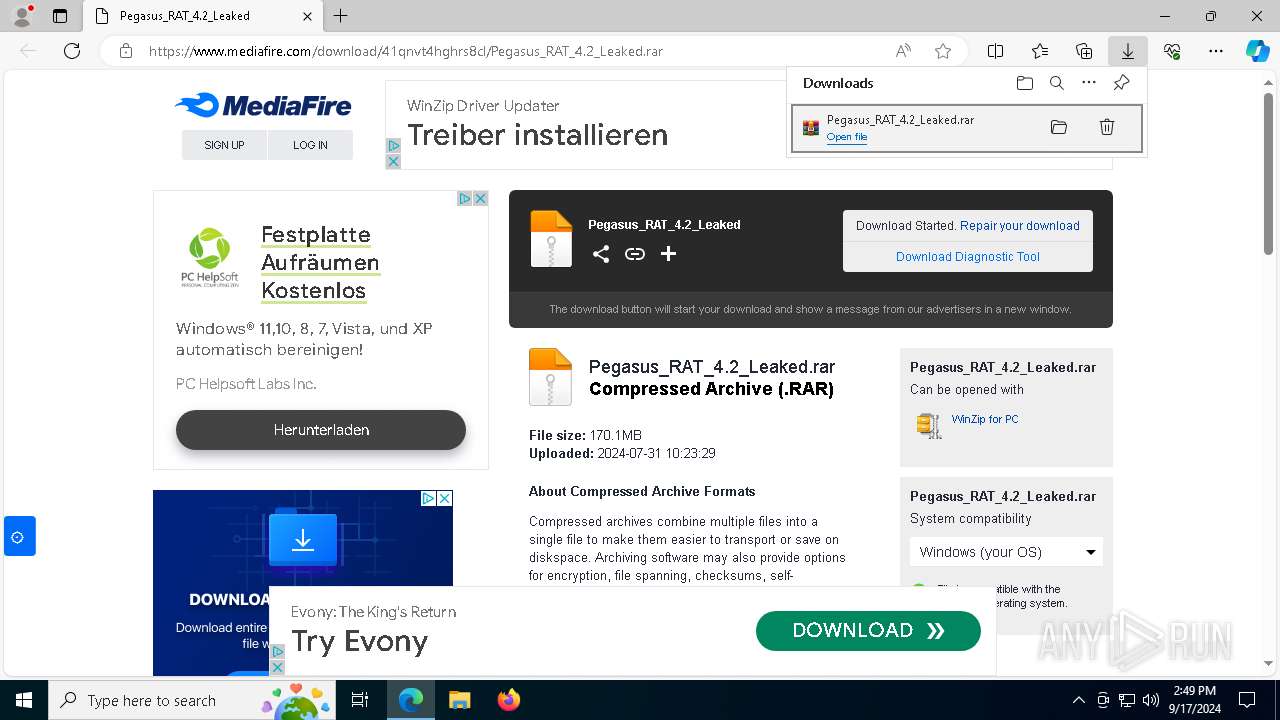Screen dimensions: 1280x720
Task: Open the Windows Start menu
Action: (x=24, y=700)
